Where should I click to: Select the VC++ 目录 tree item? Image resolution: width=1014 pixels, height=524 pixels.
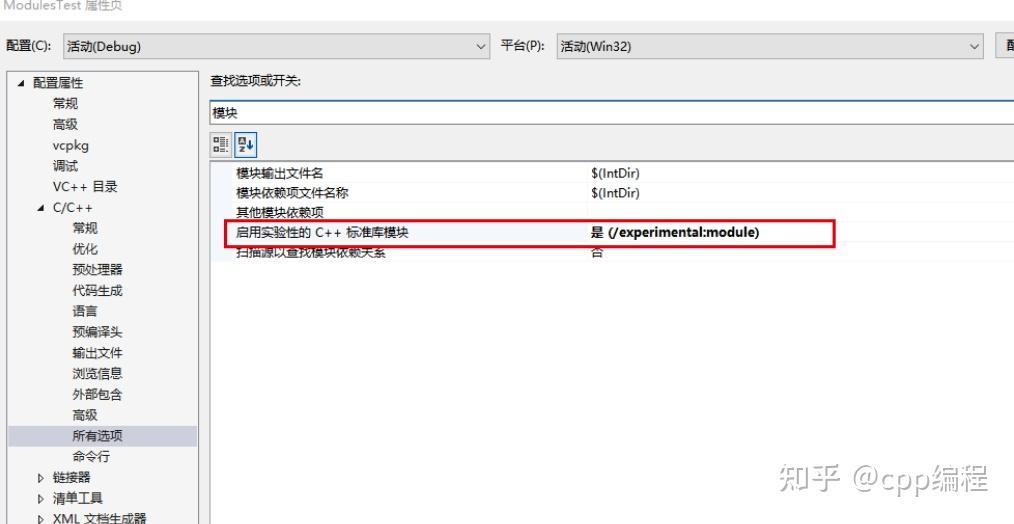85,187
